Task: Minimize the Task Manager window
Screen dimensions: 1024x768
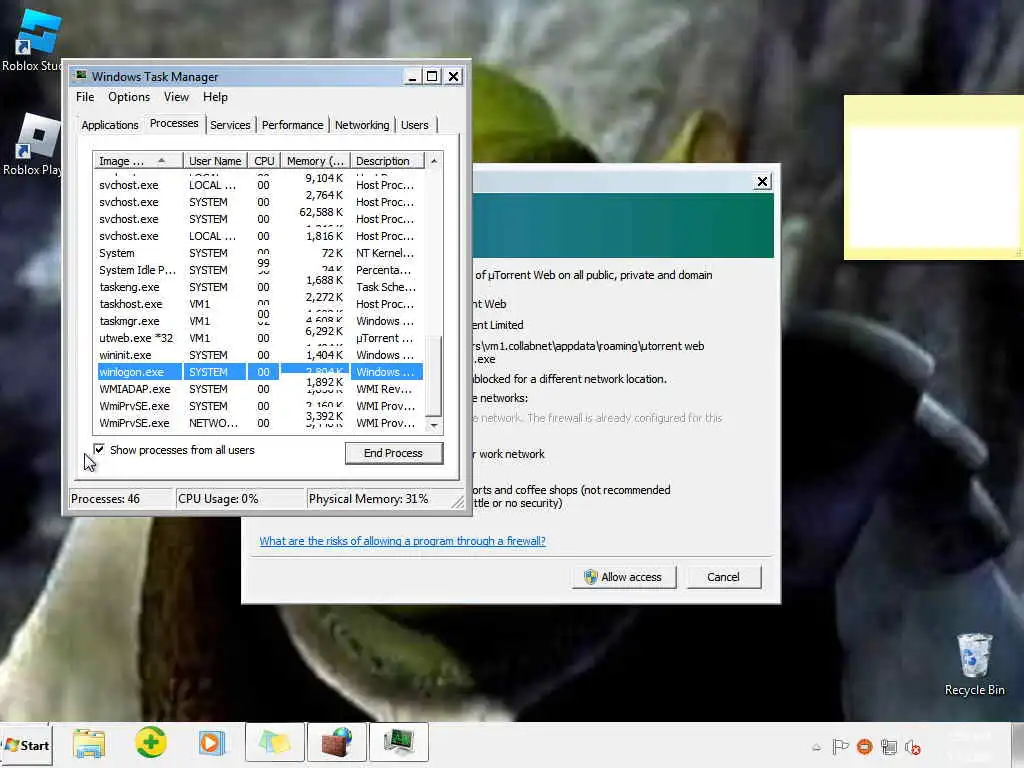Action: [x=411, y=76]
